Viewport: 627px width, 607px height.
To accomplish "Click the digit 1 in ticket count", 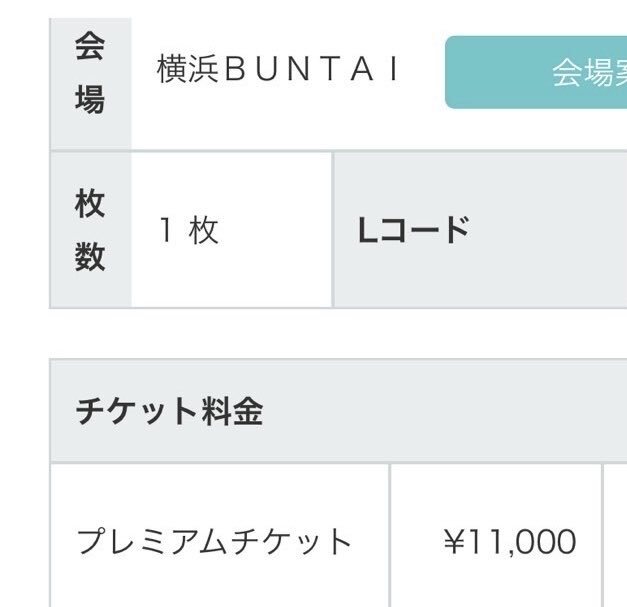I will (x=166, y=231).
